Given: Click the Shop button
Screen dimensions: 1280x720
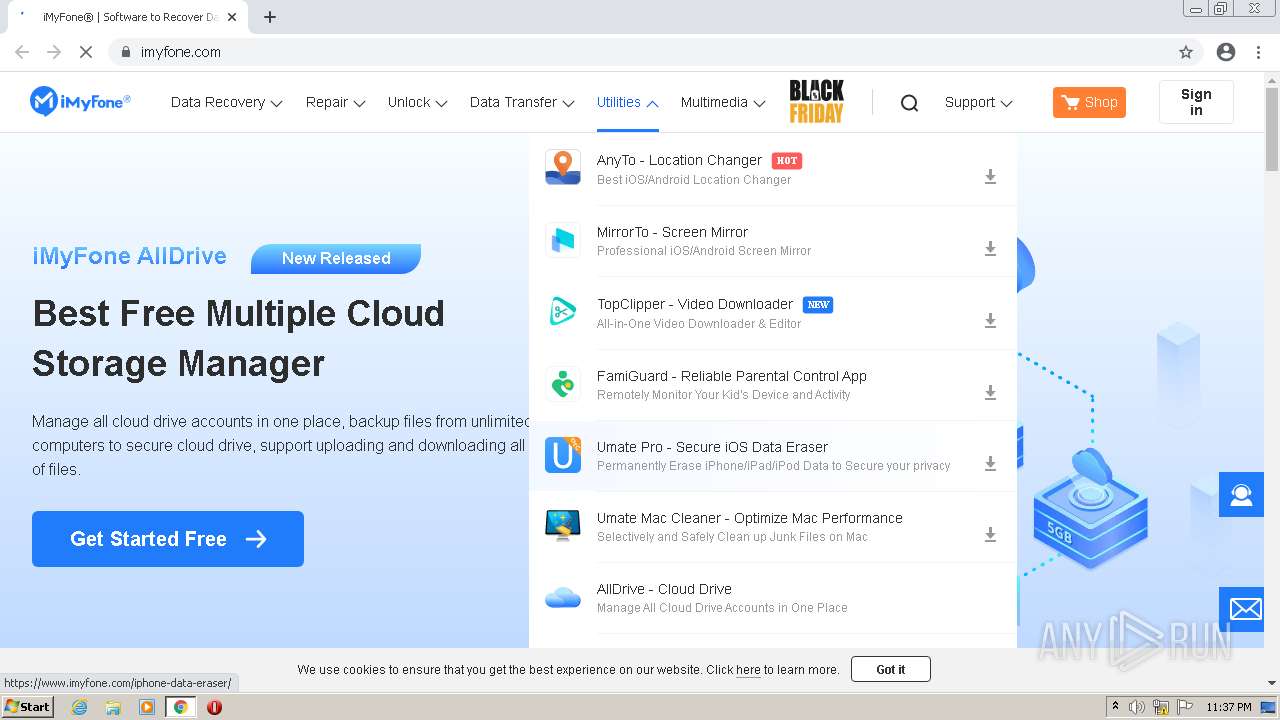Looking at the screenshot, I should (x=1089, y=102).
